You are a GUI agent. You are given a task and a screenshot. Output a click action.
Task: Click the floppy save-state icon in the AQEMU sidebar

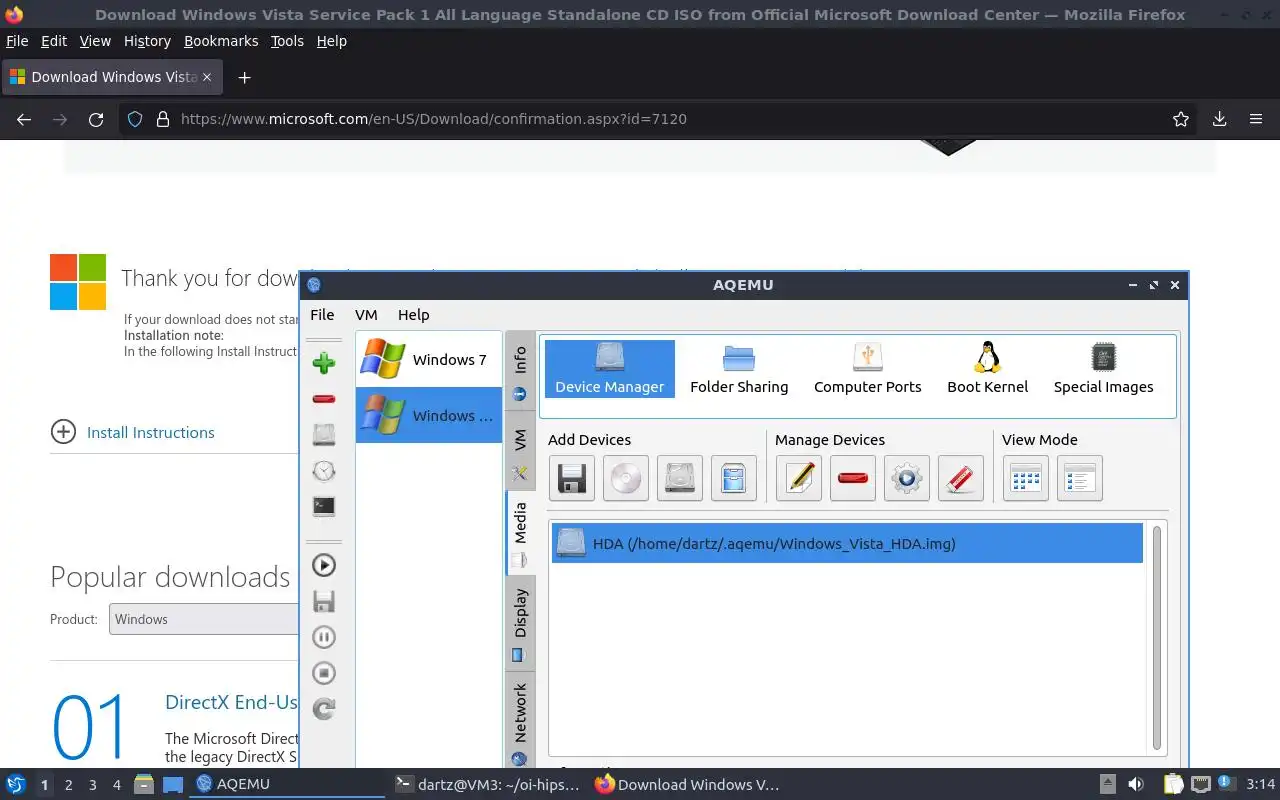(323, 601)
